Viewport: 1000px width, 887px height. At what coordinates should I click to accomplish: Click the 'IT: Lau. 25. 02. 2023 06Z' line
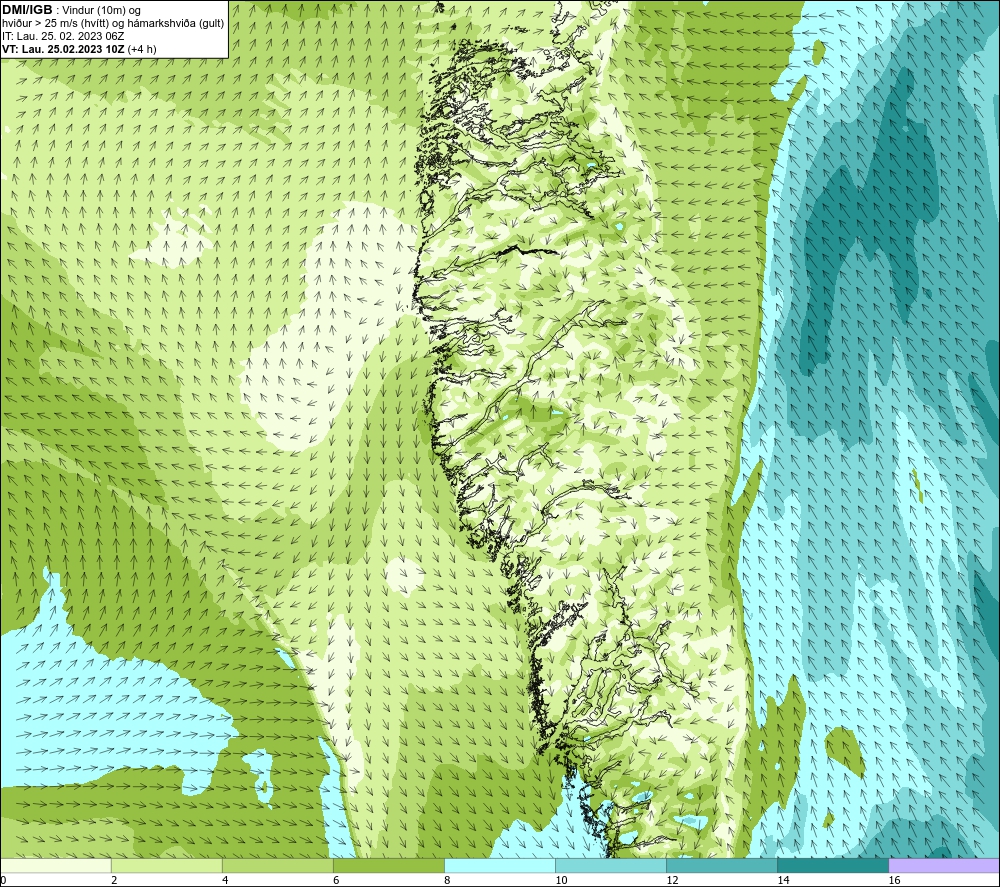[x=63, y=36]
